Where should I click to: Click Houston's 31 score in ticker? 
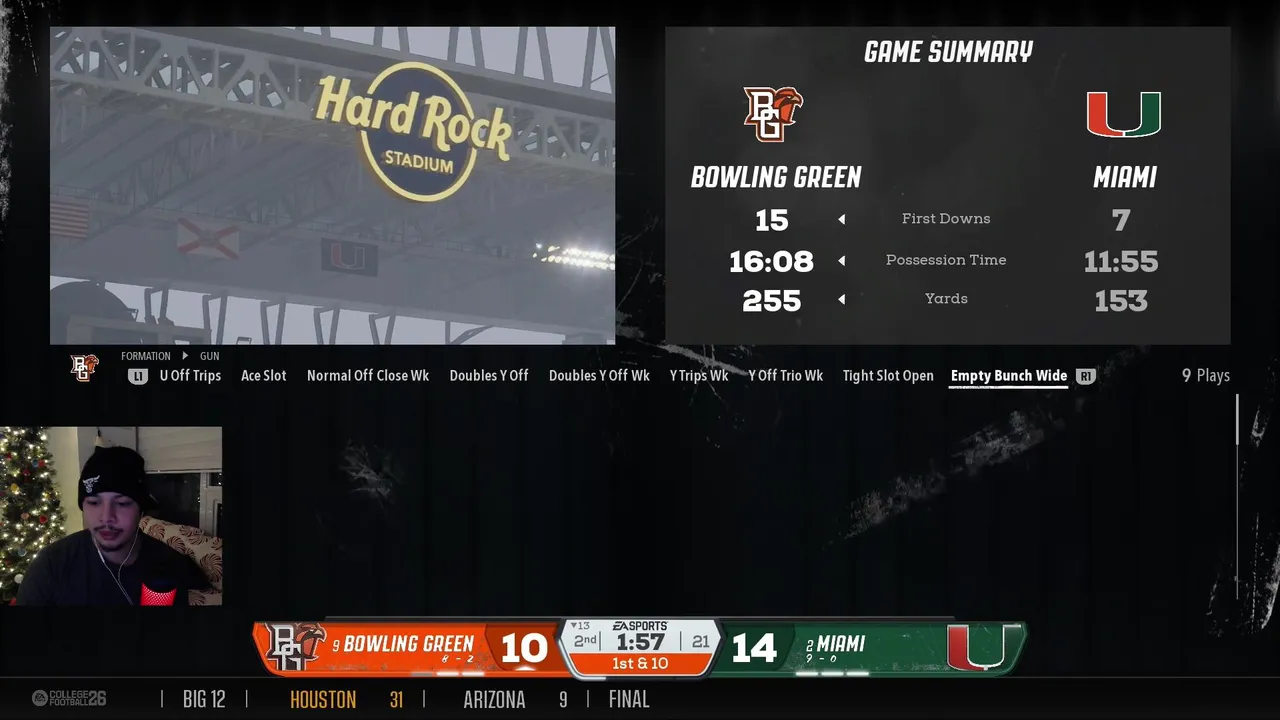(396, 699)
